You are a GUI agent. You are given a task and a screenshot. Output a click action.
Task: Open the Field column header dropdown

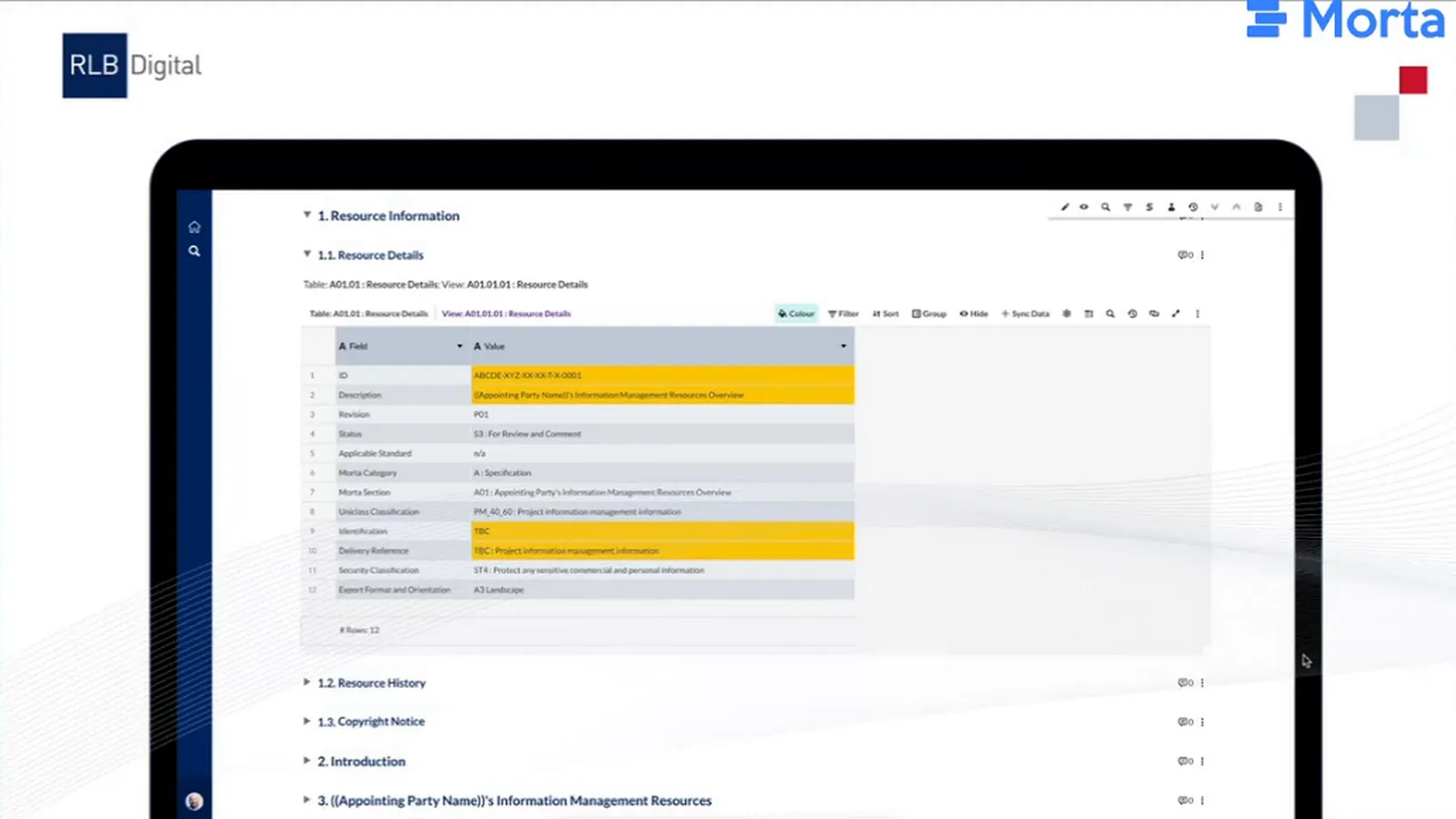(460, 346)
